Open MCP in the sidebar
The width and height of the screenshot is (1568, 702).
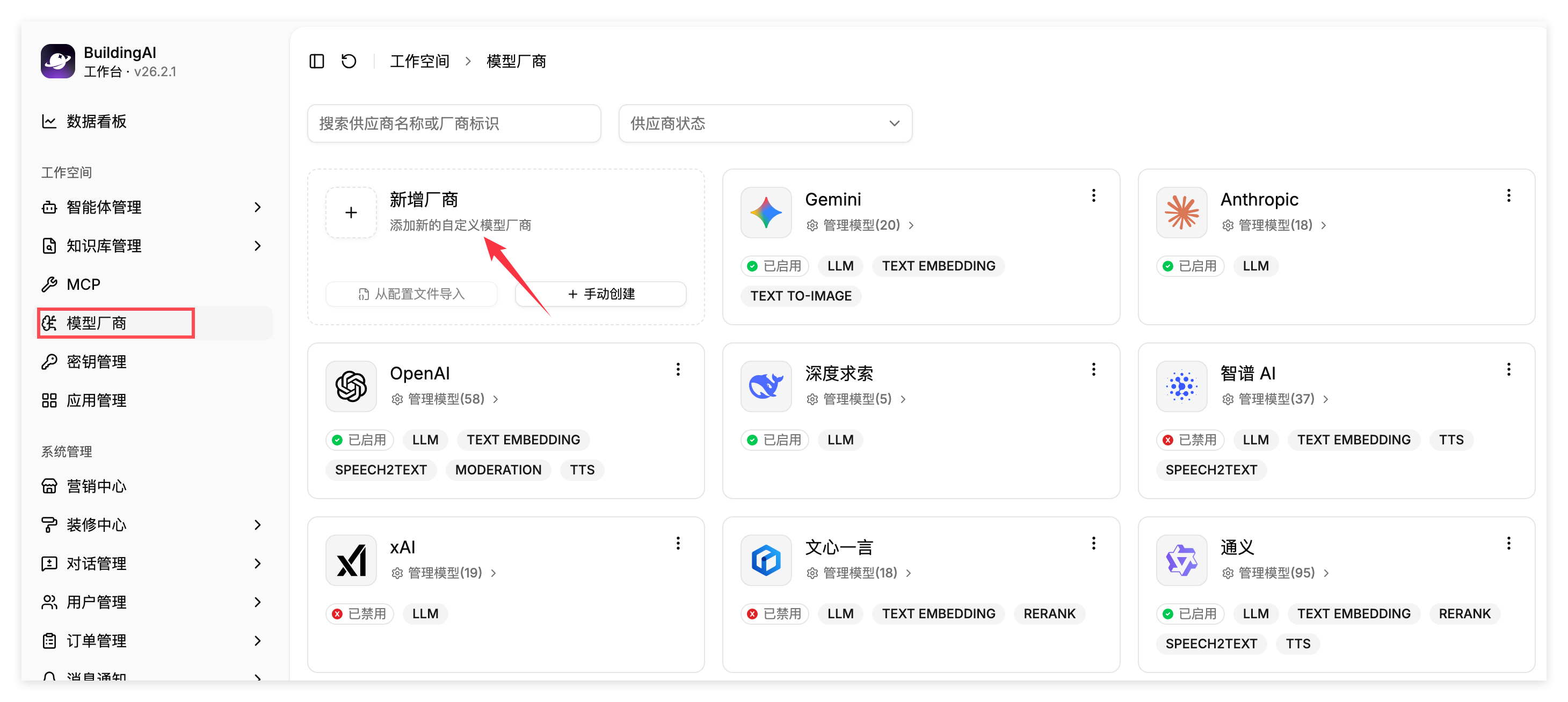[x=155, y=284]
